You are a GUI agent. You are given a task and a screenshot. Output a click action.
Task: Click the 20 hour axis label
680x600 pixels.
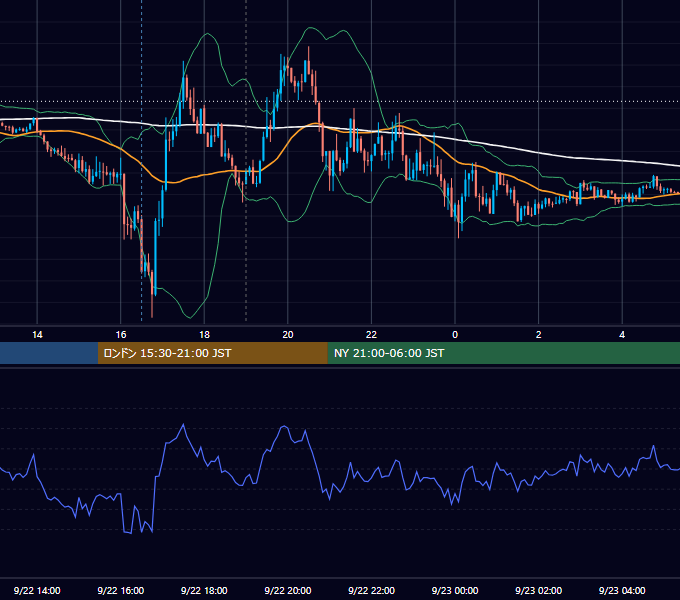pyautogui.click(x=288, y=335)
